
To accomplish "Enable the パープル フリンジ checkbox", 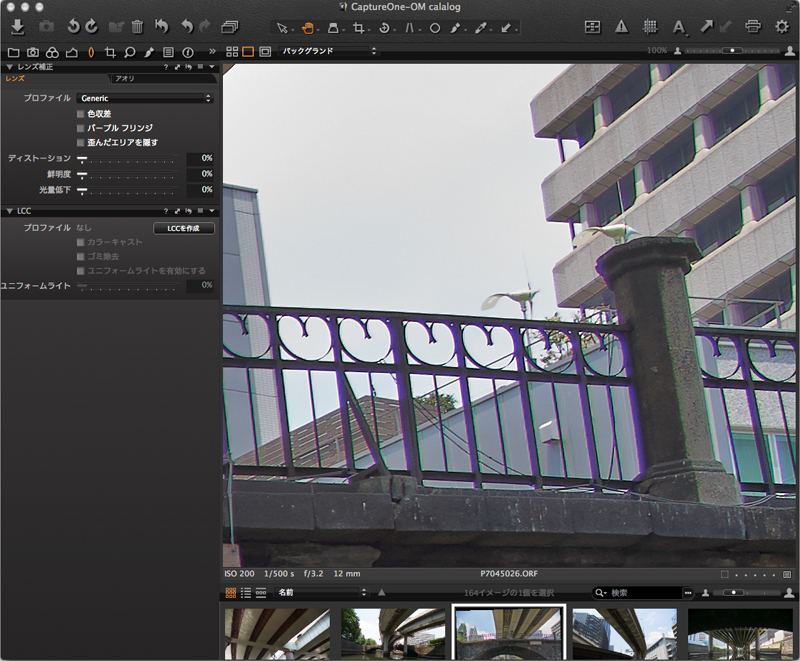I will pyautogui.click(x=81, y=128).
